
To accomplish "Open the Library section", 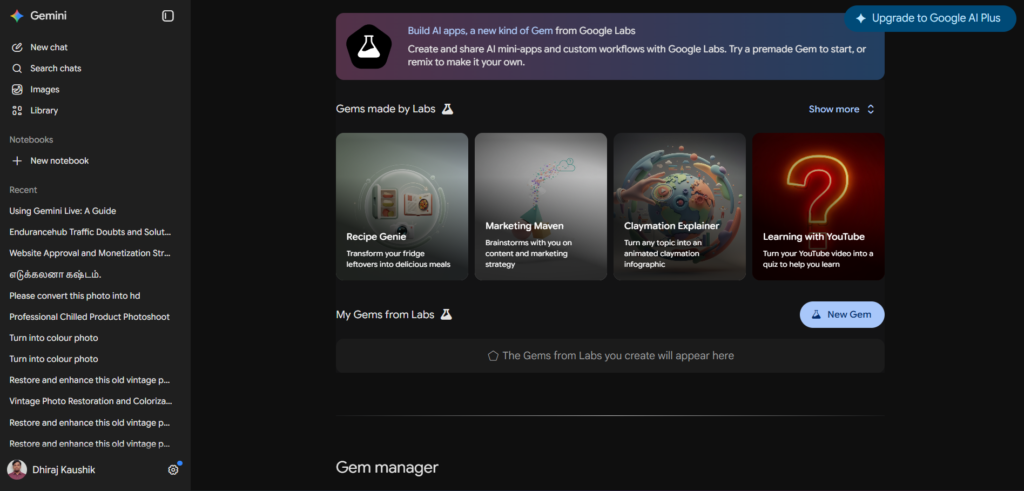I will click(x=95, y=110).
